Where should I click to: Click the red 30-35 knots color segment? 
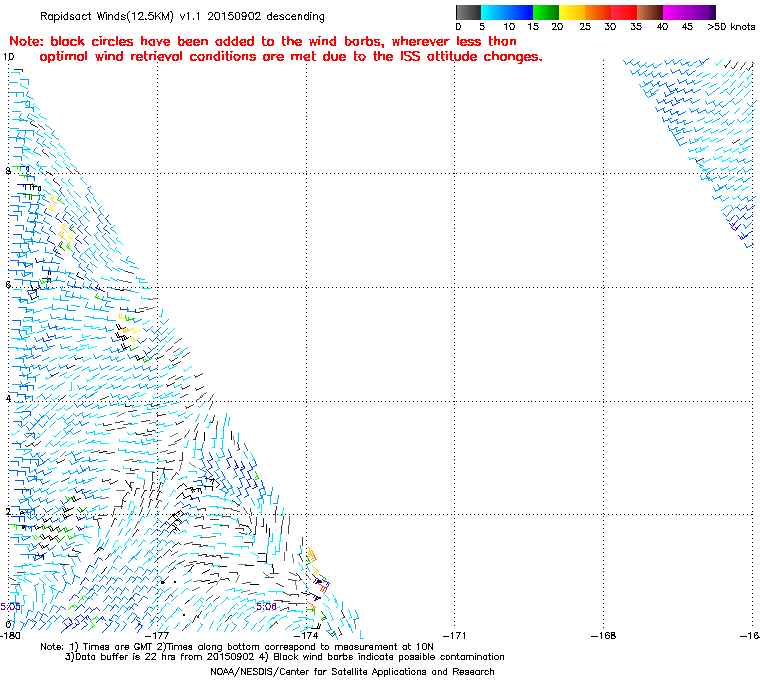tap(624, 12)
